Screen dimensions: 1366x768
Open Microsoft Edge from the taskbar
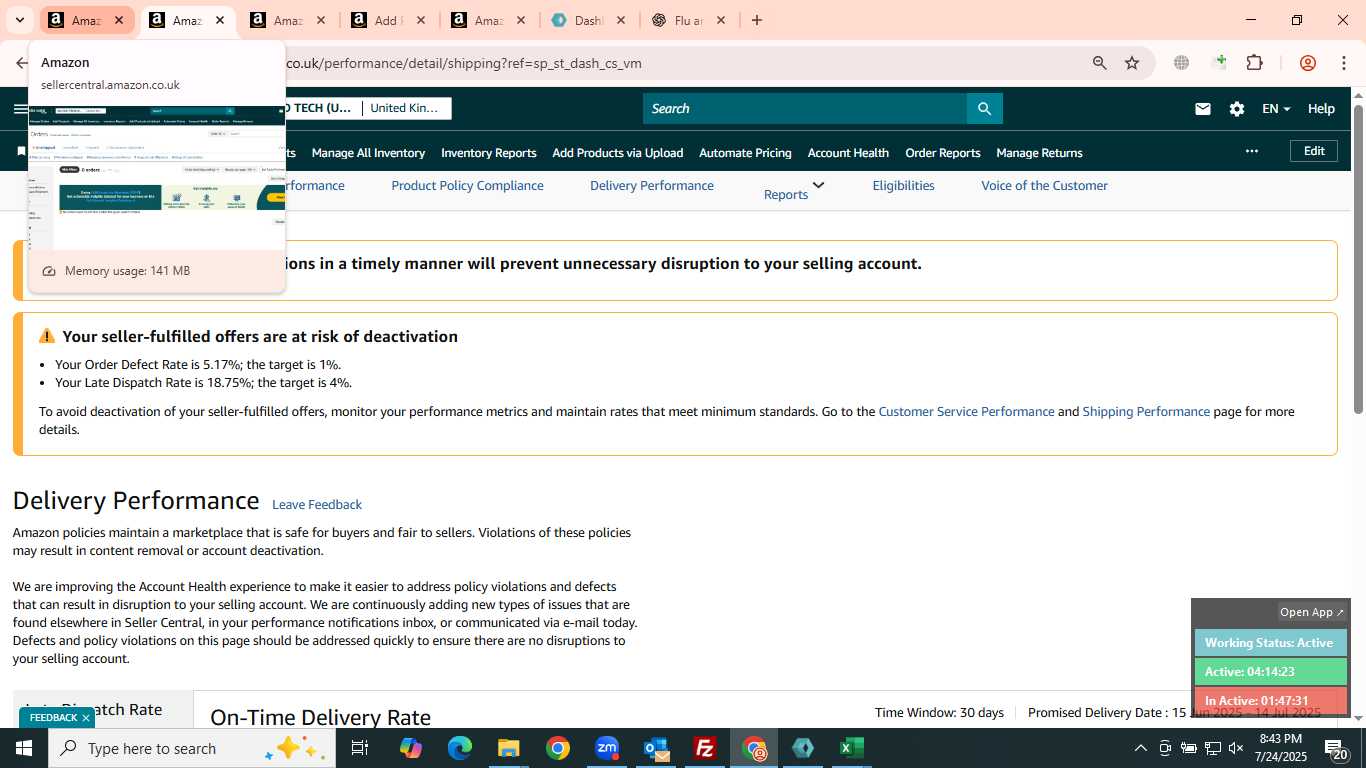coord(460,748)
